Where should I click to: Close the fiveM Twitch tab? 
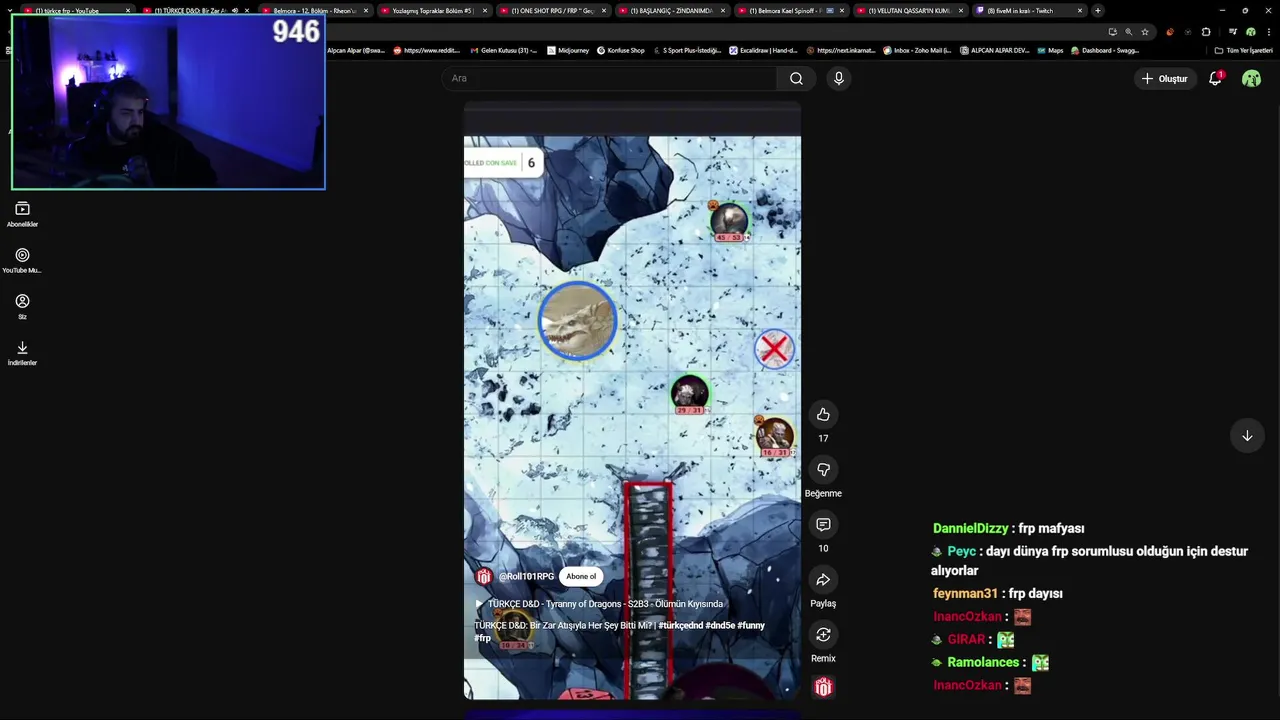pyautogui.click(x=1079, y=11)
